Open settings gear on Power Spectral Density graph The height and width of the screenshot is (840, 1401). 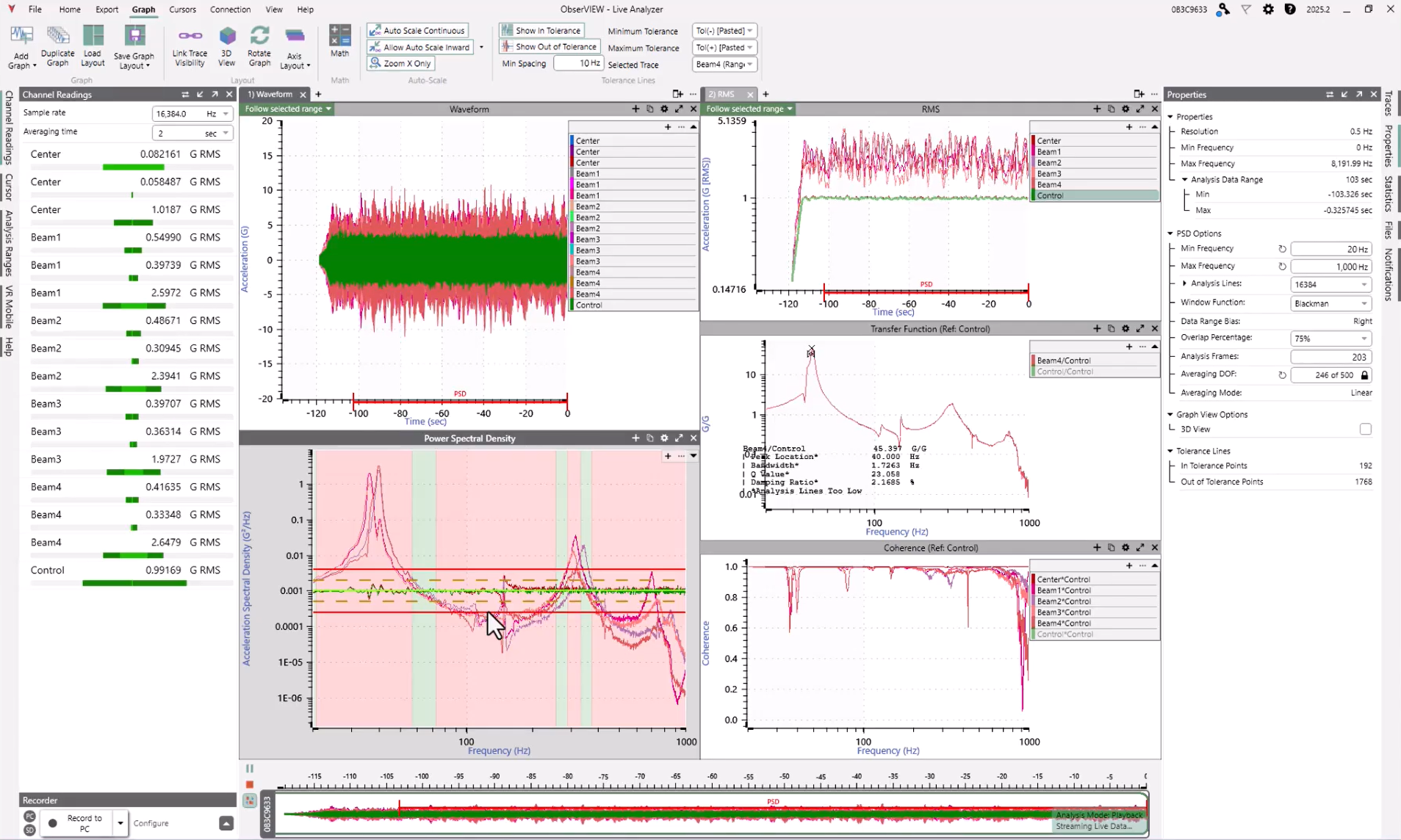(664, 438)
